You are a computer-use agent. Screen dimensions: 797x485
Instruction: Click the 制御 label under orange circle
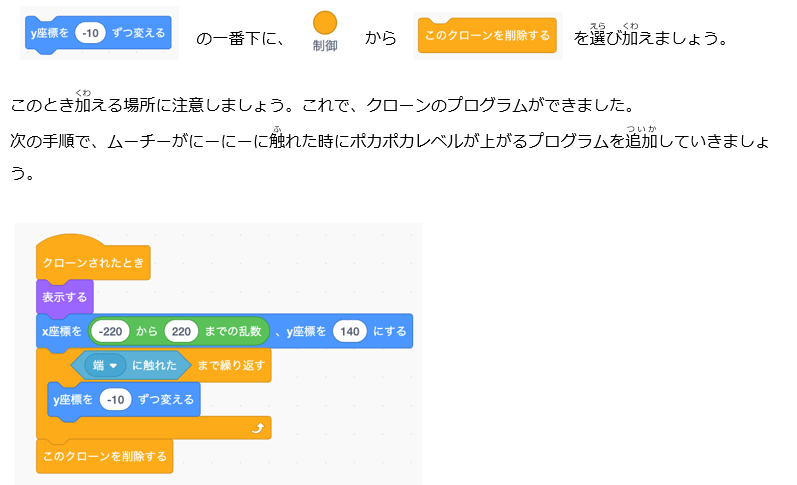pyautogui.click(x=325, y=47)
